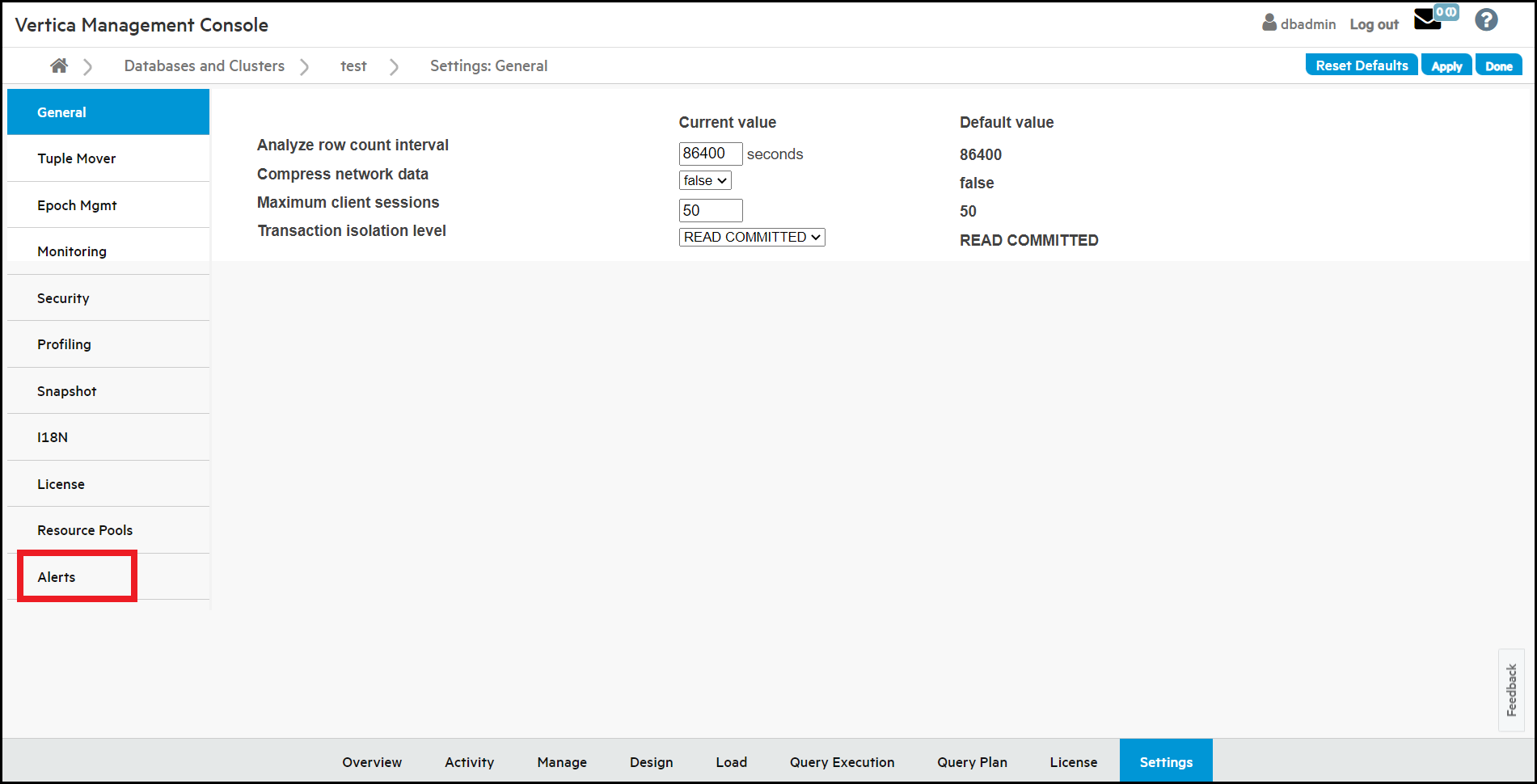Image resolution: width=1537 pixels, height=784 pixels.
Task: Select Tuple Mover in the sidebar
Action: [77, 158]
